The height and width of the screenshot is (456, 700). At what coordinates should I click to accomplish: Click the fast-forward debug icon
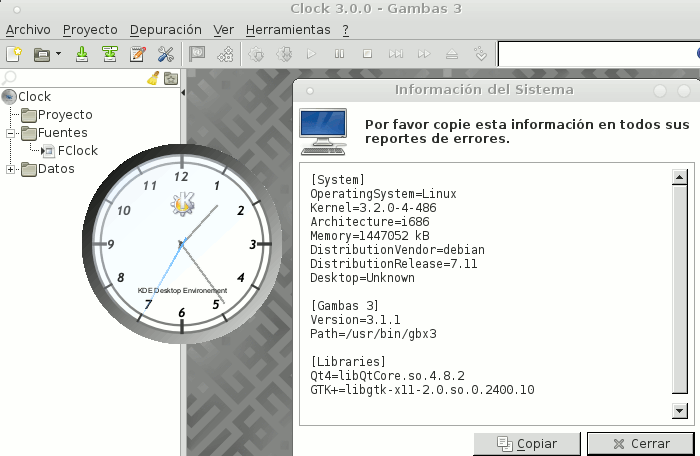point(424,54)
